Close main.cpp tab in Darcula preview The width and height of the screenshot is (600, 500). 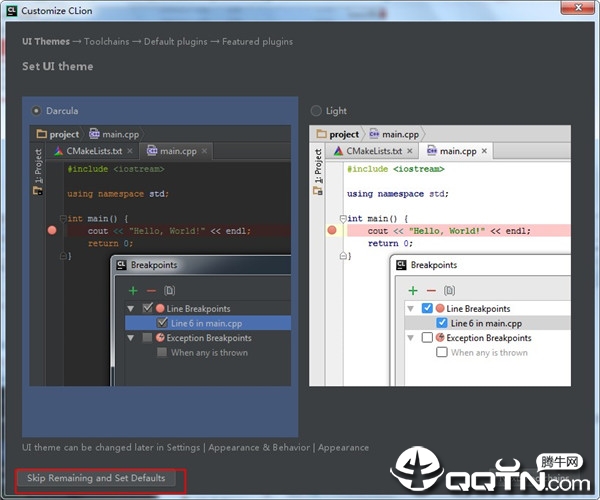(204, 151)
